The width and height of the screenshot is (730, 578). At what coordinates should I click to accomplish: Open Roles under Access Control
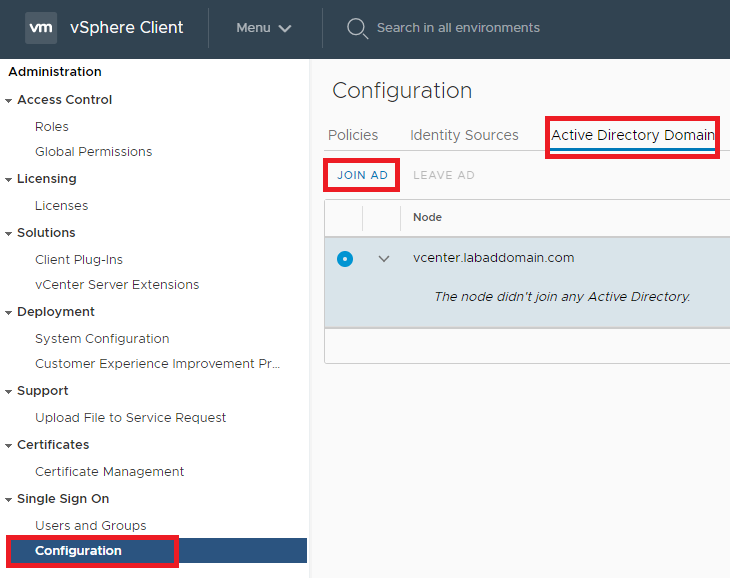click(52, 127)
